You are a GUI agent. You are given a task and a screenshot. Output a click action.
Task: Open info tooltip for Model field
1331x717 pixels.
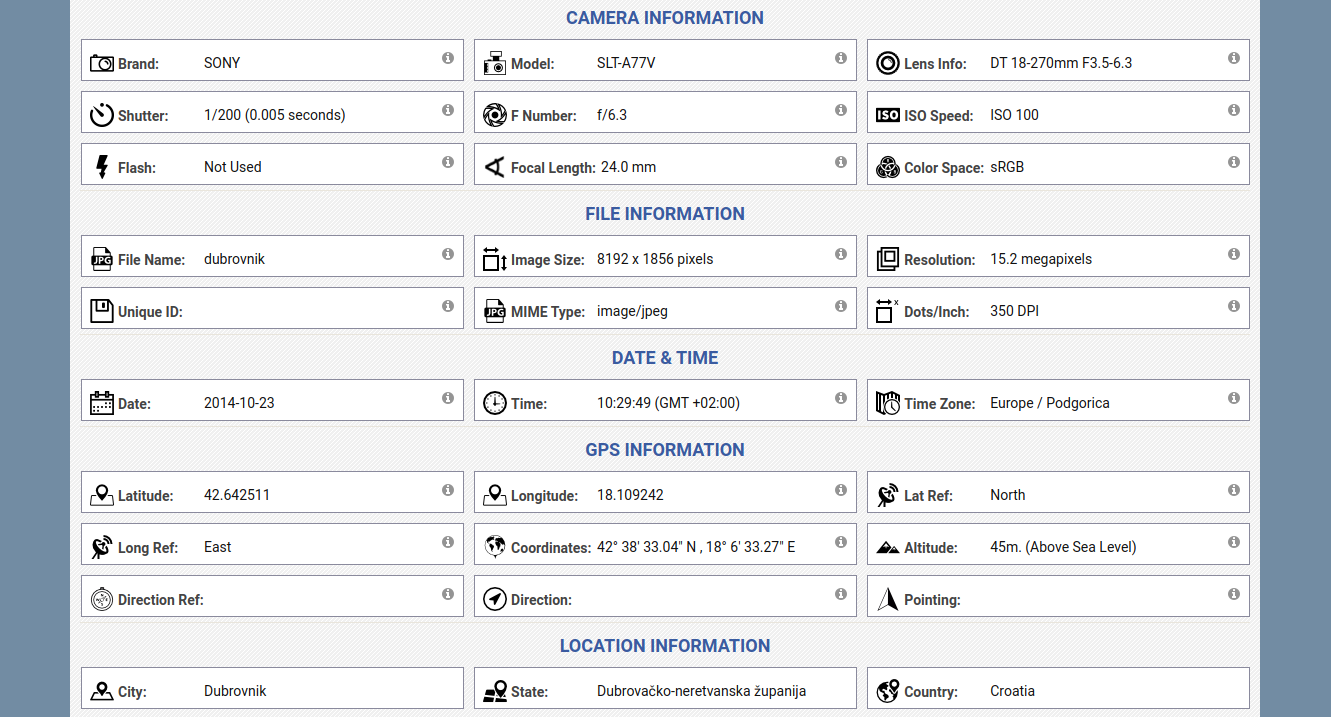tap(841, 58)
